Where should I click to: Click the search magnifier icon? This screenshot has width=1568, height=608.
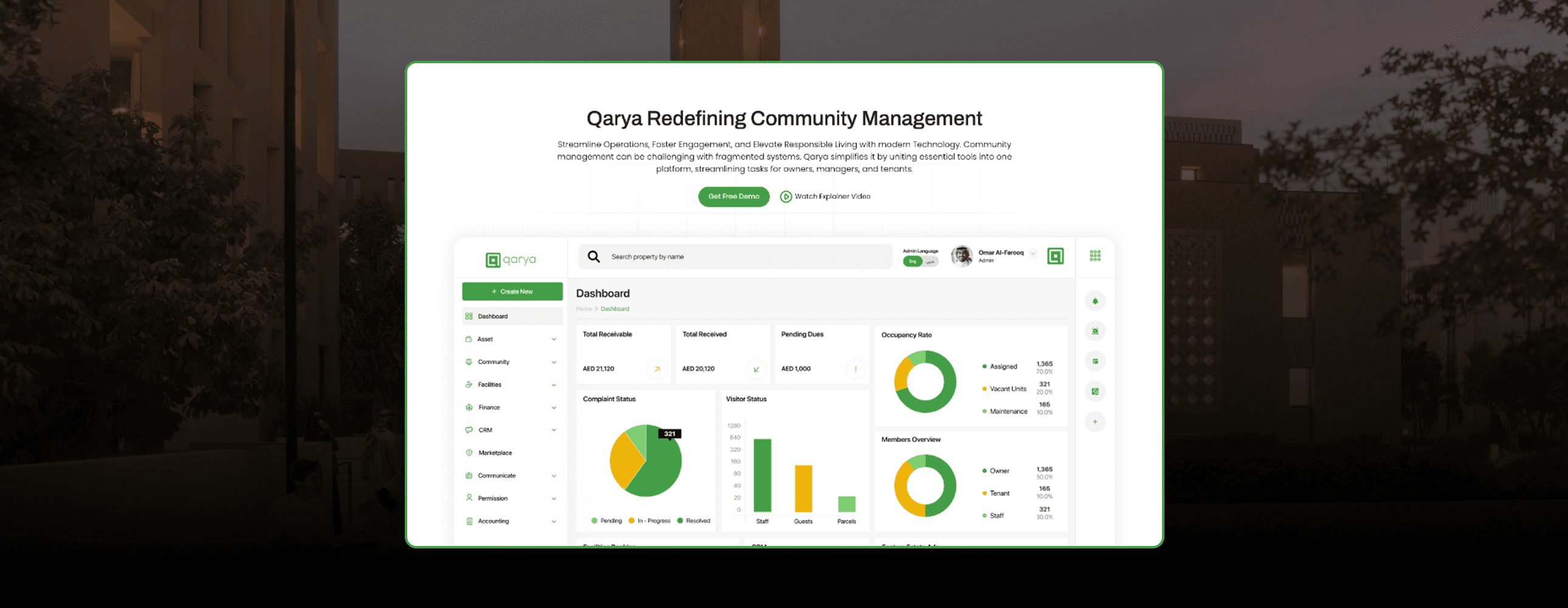coord(594,257)
